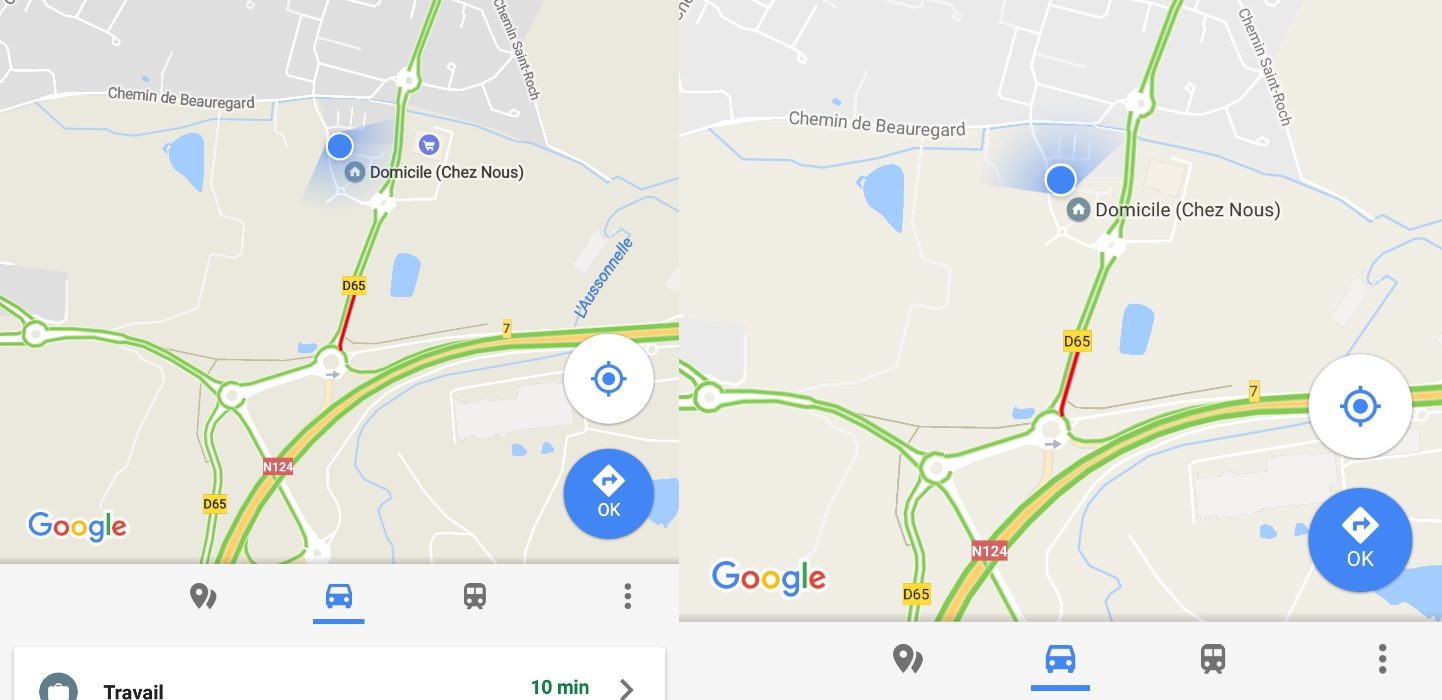Tap the right map's my-location crosshair button
Image resolution: width=1442 pixels, height=700 pixels.
click(1360, 406)
